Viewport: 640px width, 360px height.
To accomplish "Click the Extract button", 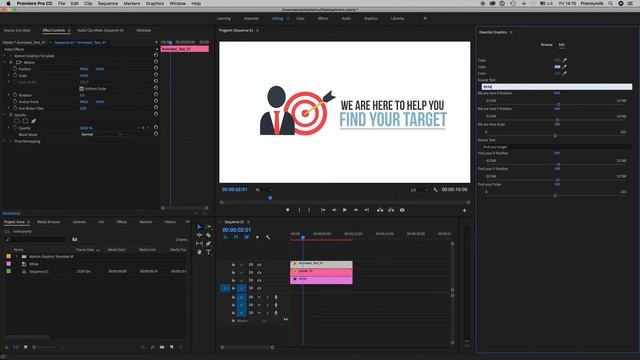I will (x=391, y=210).
